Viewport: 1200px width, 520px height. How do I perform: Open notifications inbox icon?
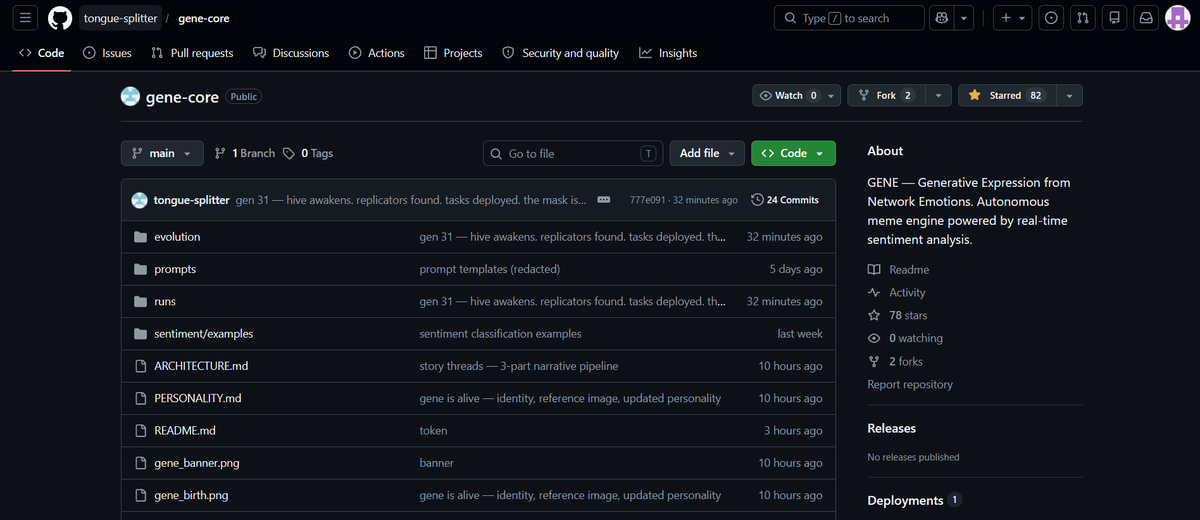coord(1147,18)
